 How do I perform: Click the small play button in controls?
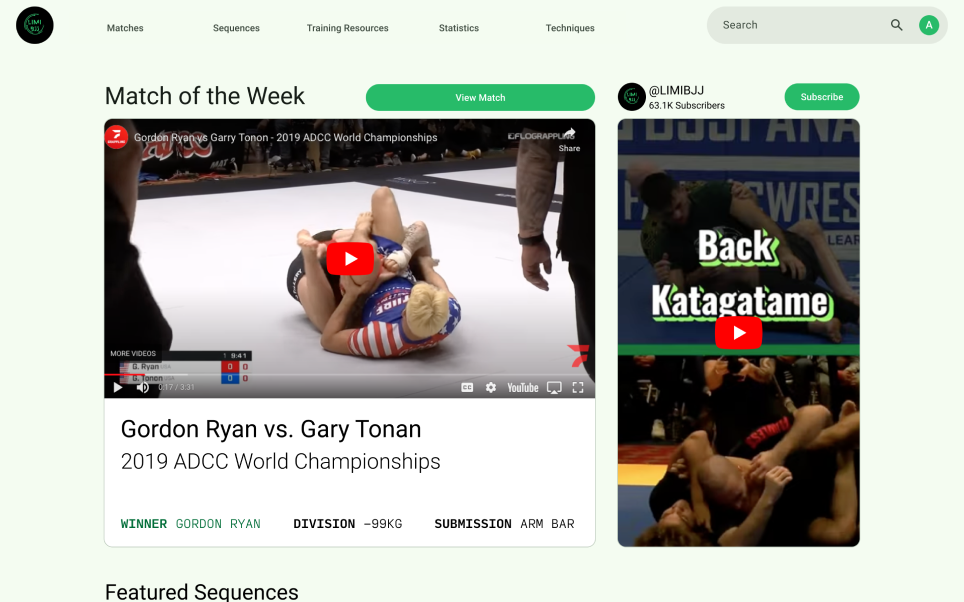pyautogui.click(x=118, y=387)
